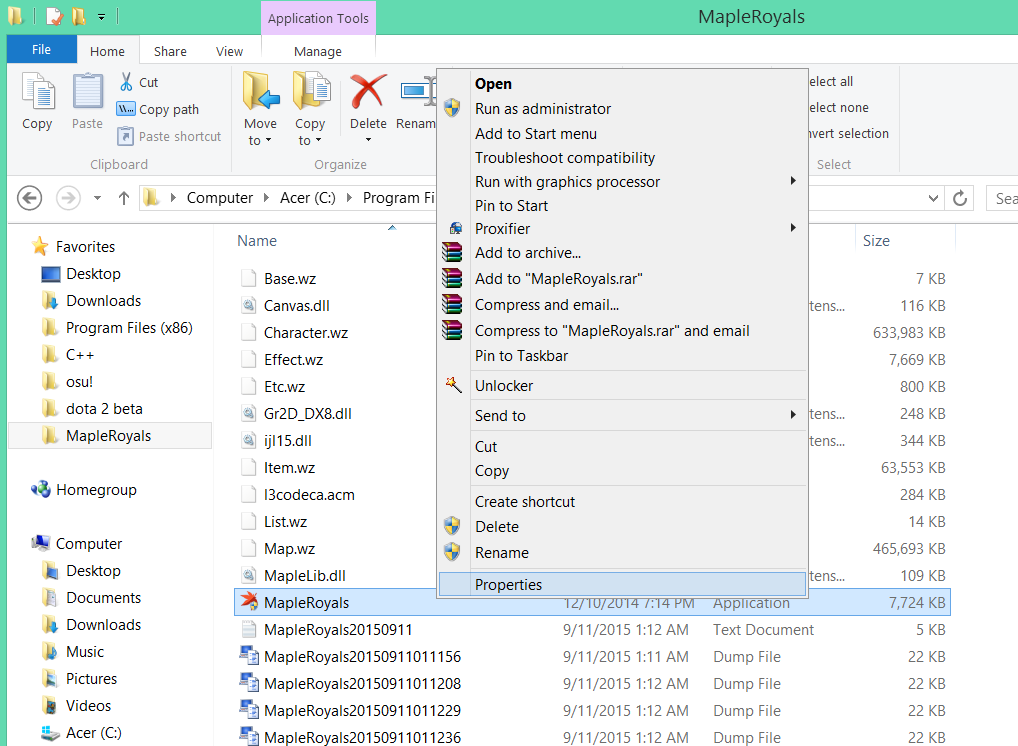1018x746 pixels.
Task: Open dota 2 beta favorite folder
Action: tap(92, 408)
